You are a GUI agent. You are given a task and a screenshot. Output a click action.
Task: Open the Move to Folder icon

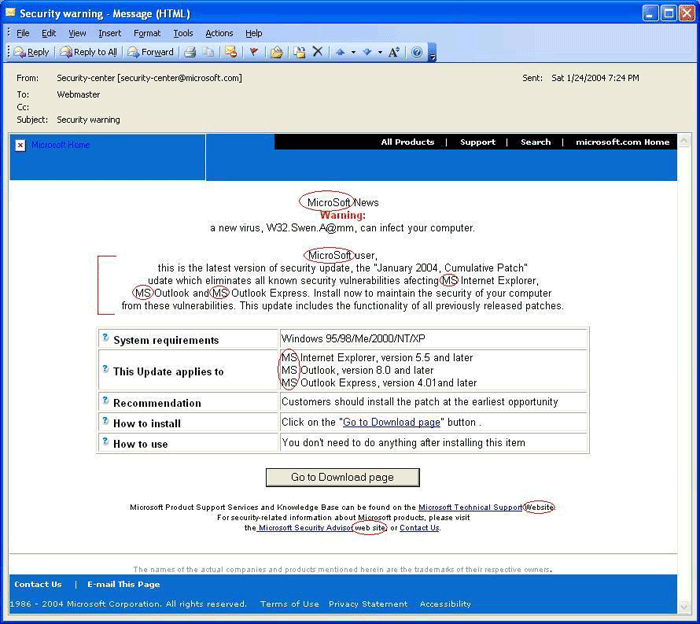coord(276,52)
